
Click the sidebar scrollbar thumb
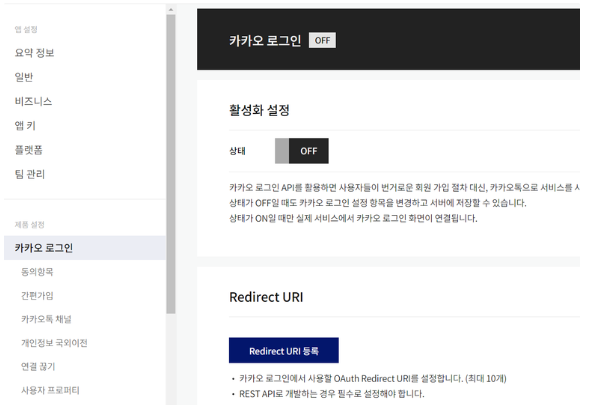(x=171, y=164)
